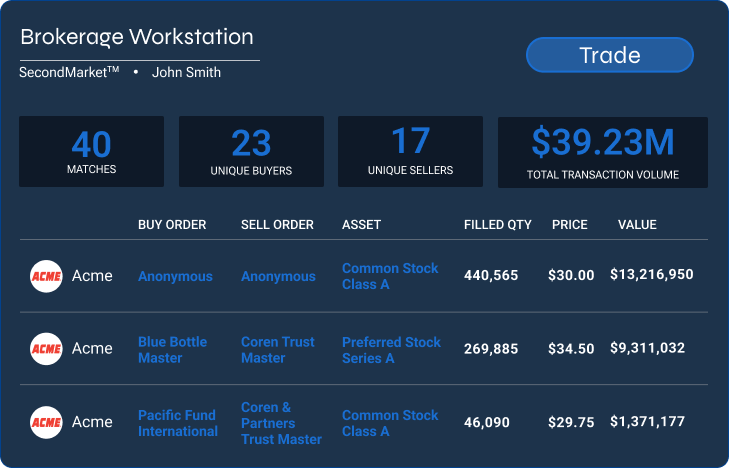
Task: Open the Preferred Stock Series A asset
Action: [x=391, y=349]
